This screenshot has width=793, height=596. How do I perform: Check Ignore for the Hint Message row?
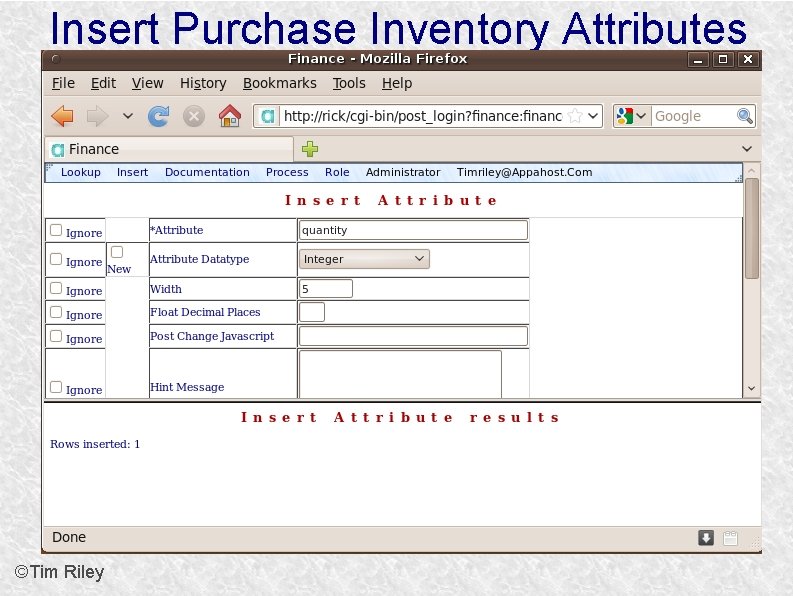[56, 387]
